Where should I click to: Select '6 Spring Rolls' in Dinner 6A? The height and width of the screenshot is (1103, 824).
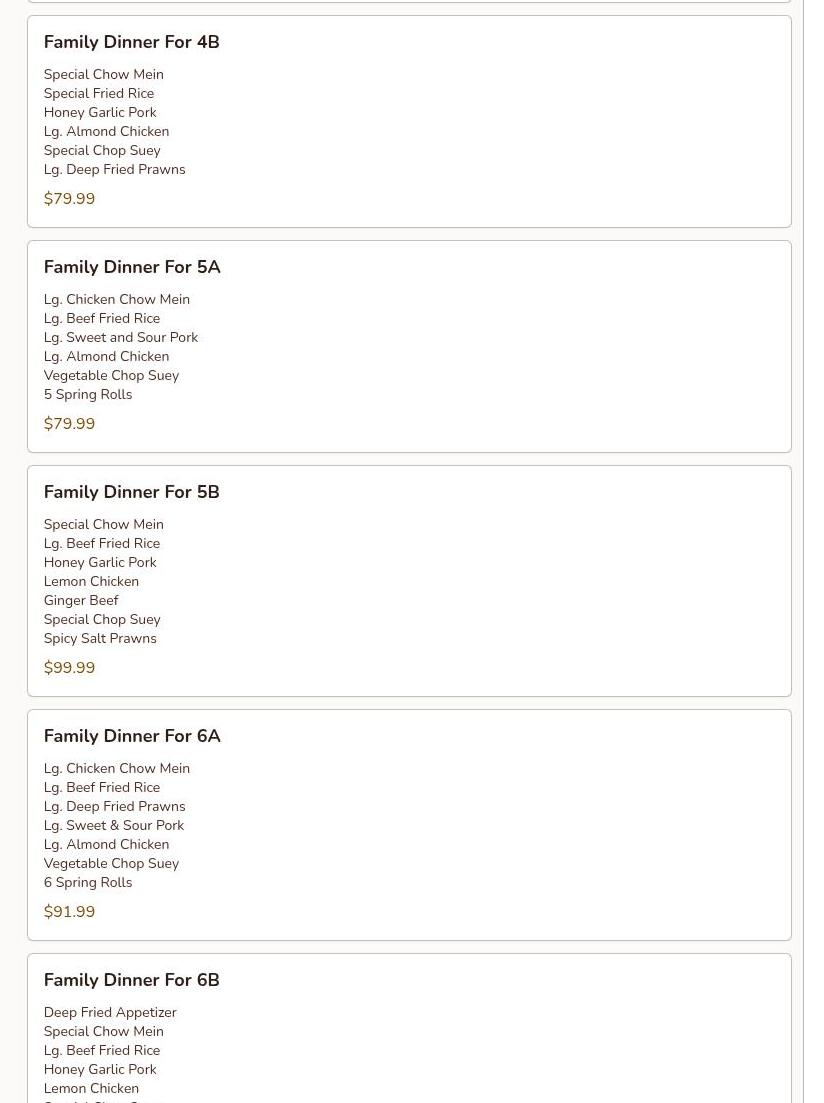click(88, 883)
